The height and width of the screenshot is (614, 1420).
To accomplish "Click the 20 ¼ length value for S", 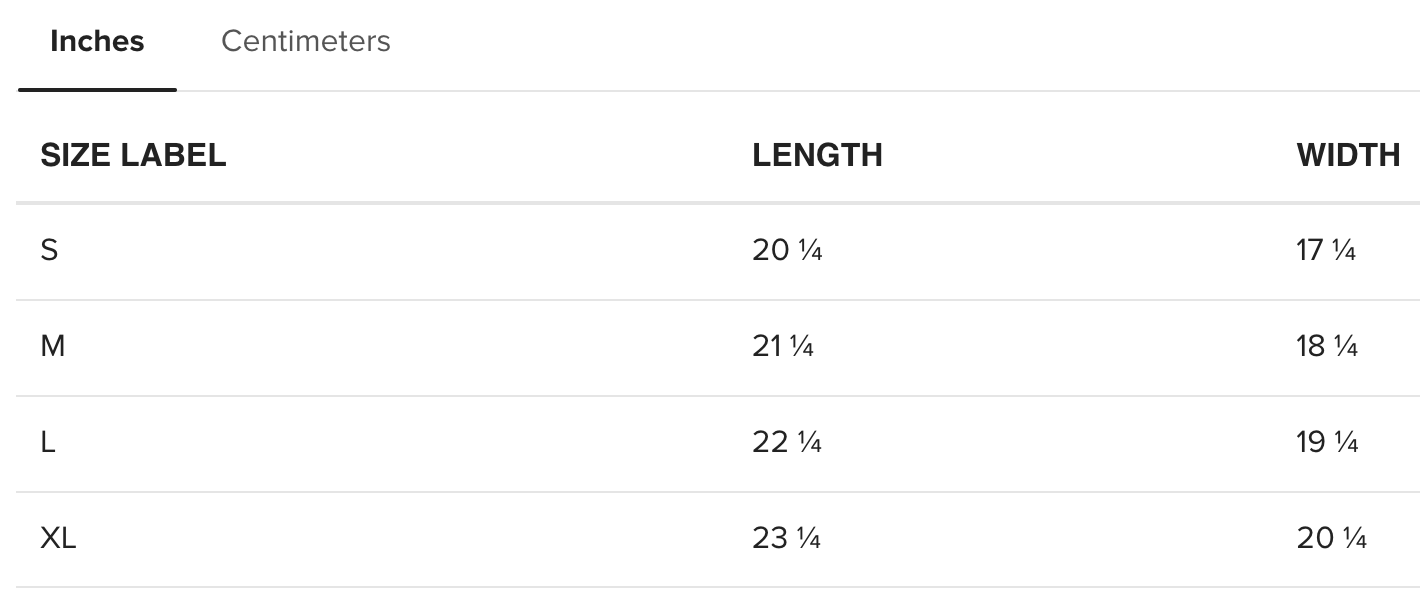I will coord(787,250).
